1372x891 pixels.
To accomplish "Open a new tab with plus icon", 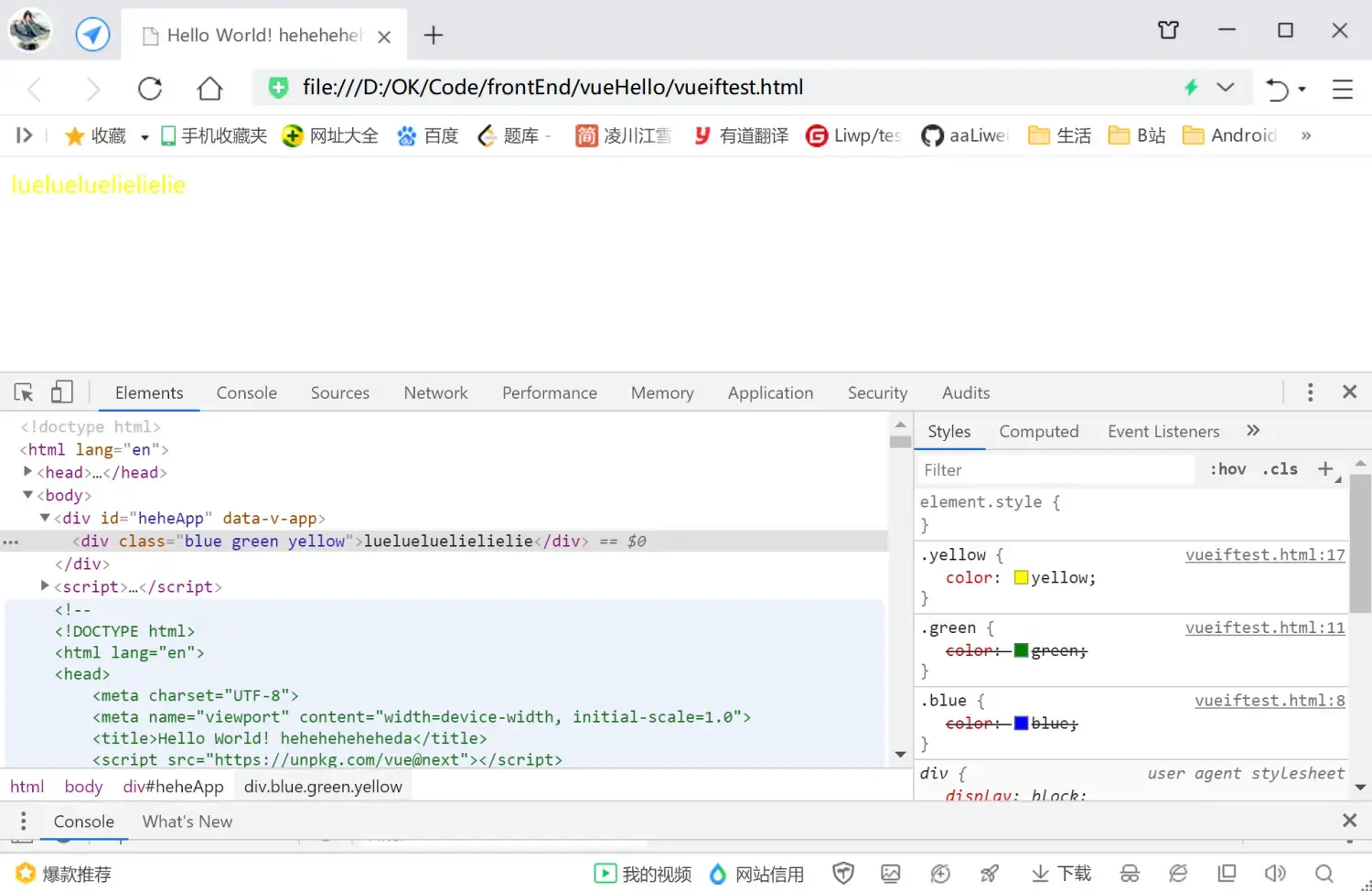I will [434, 36].
